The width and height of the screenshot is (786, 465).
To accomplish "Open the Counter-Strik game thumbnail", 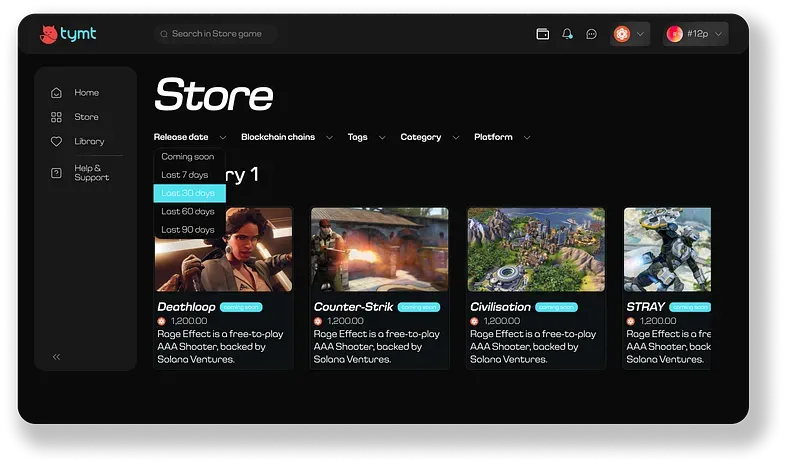I will (x=379, y=250).
